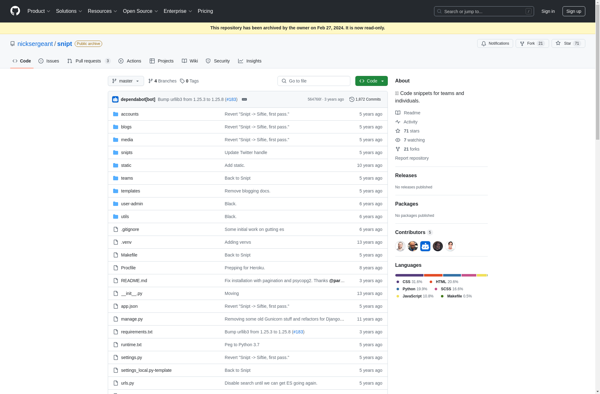Click the commit message ellipsis button
600x394 pixels.
244,99
